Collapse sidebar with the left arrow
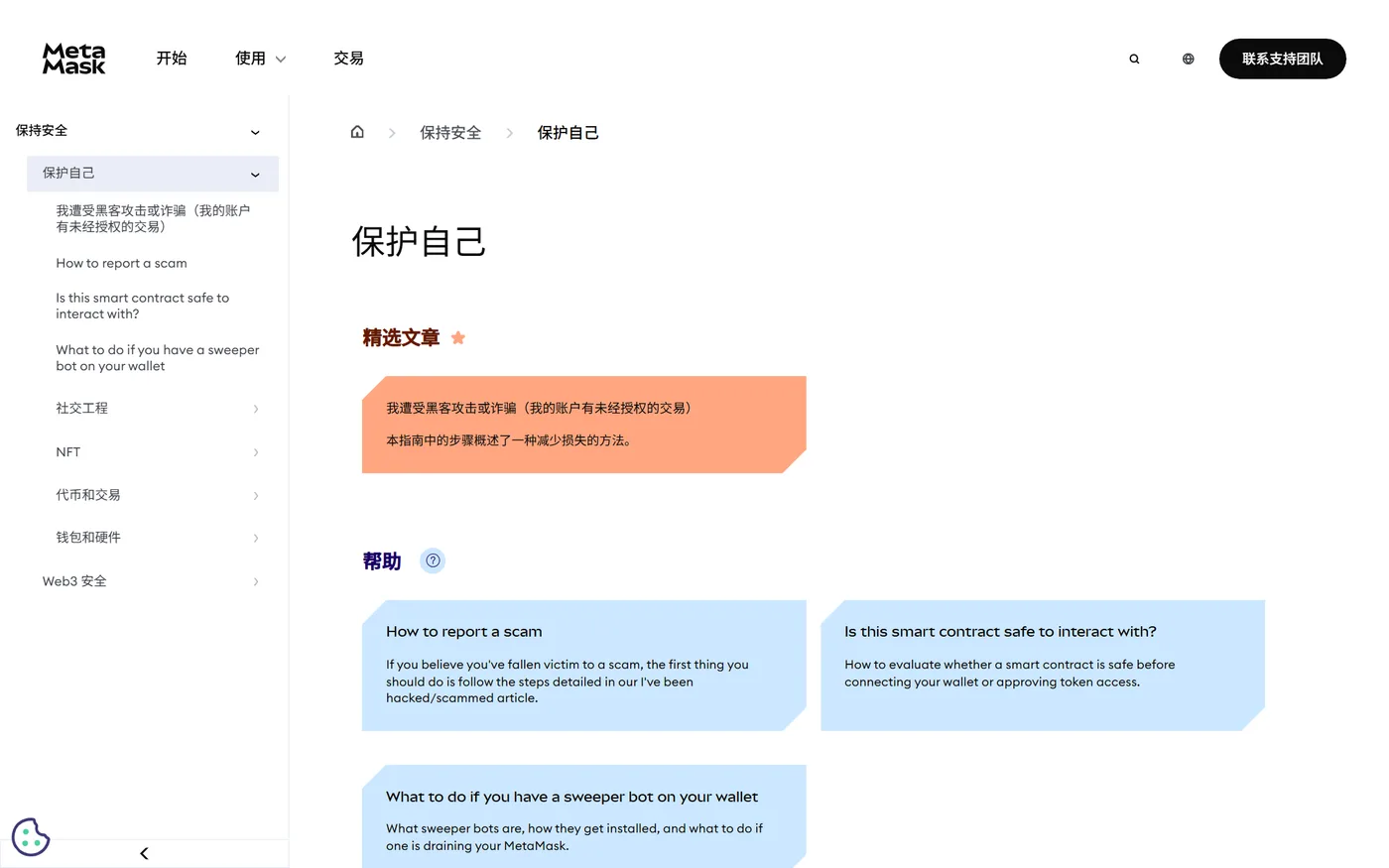This screenshot has height=868, width=1389. pos(144,853)
